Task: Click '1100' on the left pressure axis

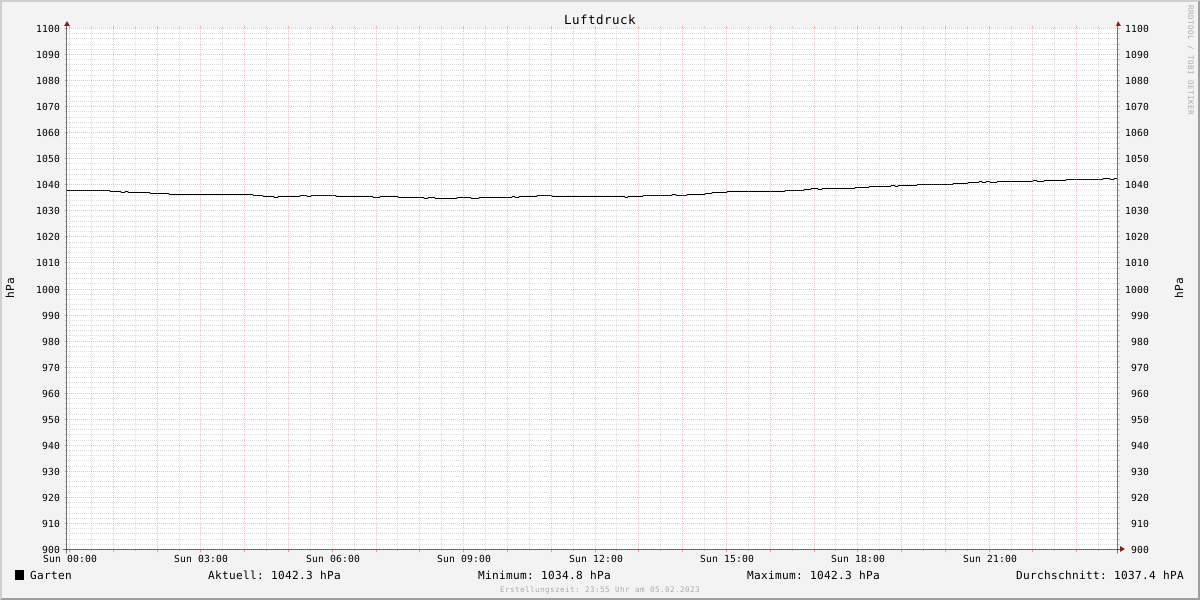Action: [48, 29]
